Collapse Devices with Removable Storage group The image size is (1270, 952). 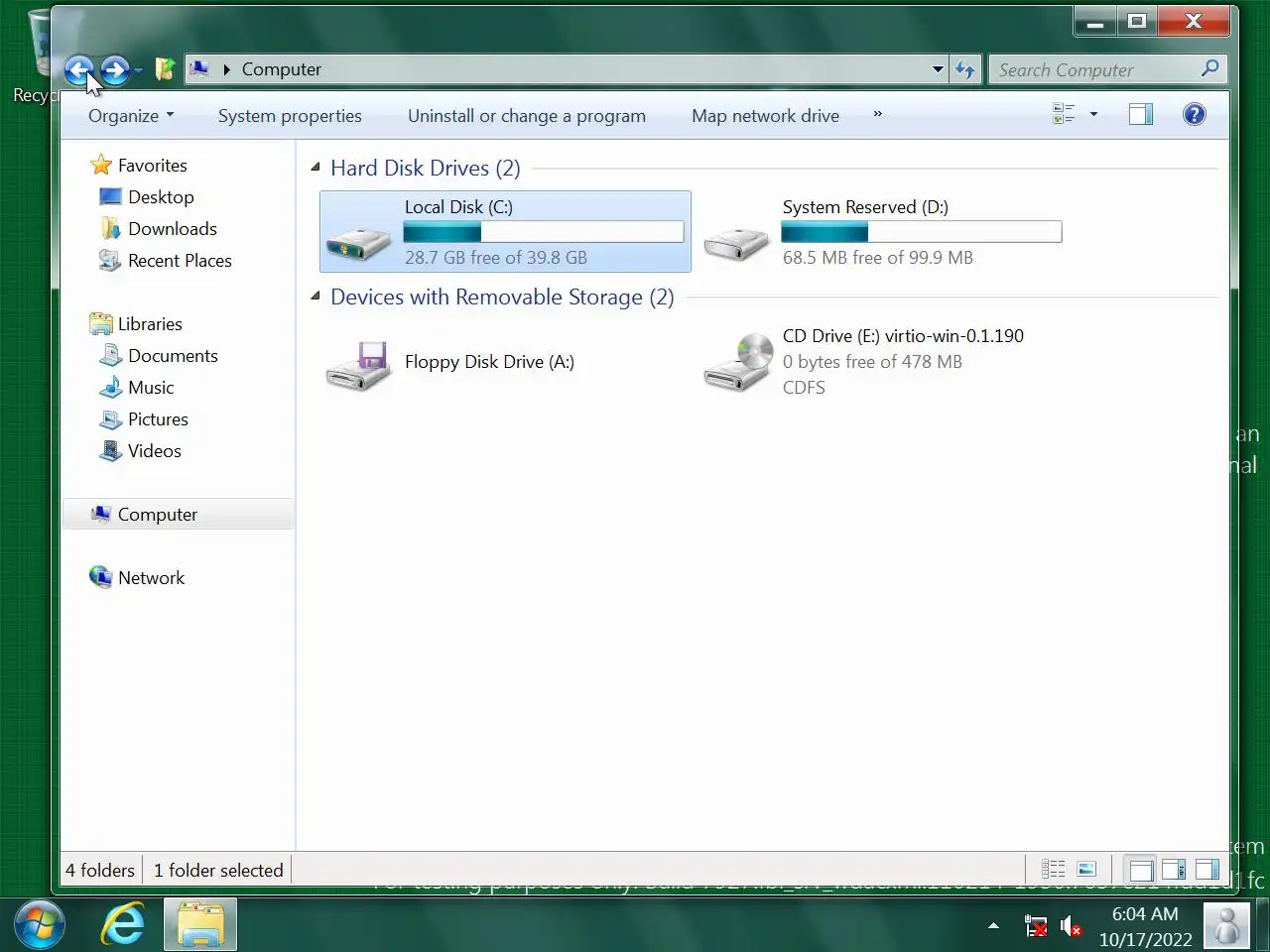point(316,296)
